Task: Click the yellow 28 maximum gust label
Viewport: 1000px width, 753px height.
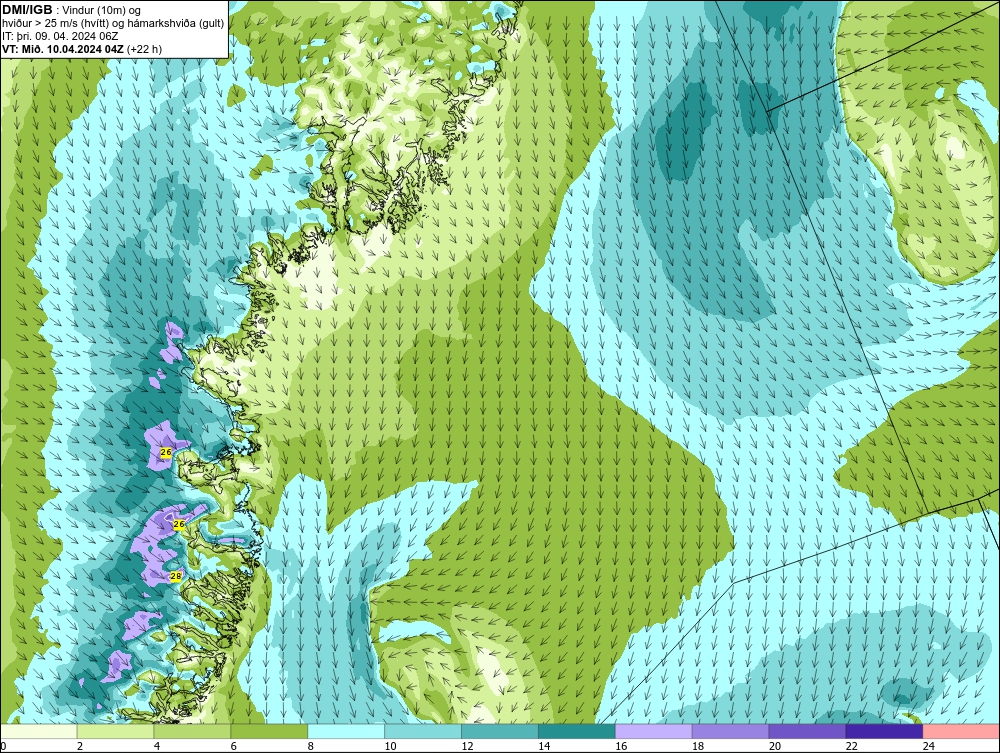Action: click(176, 576)
